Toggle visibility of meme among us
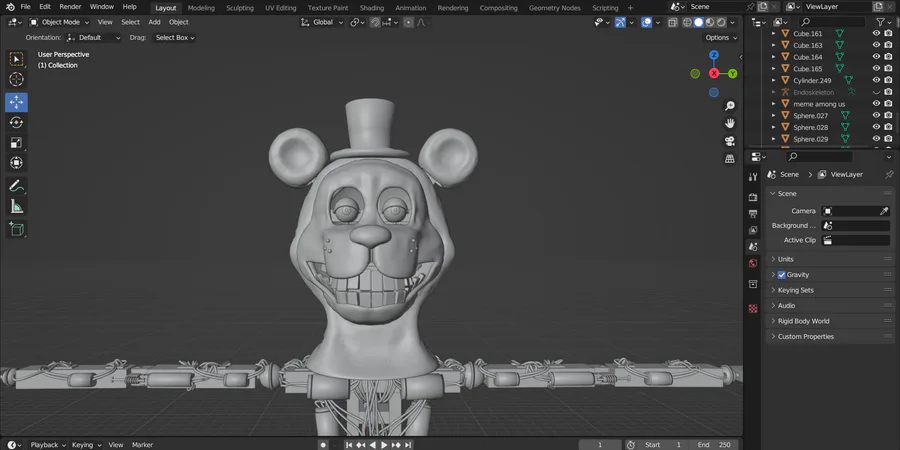The image size is (900, 450). 876,104
